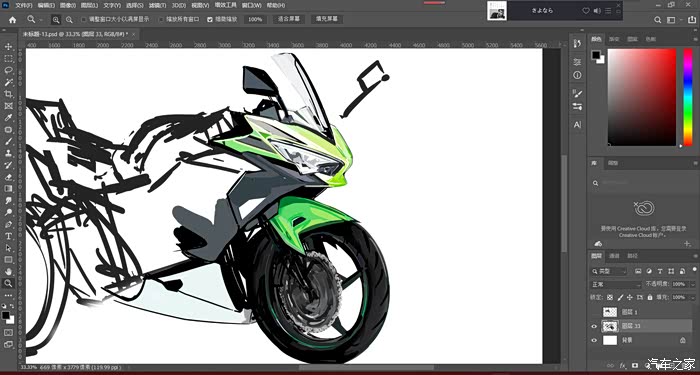Open the Layers panel flyout menu
700x375 pixels.
click(x=695, y=256)
